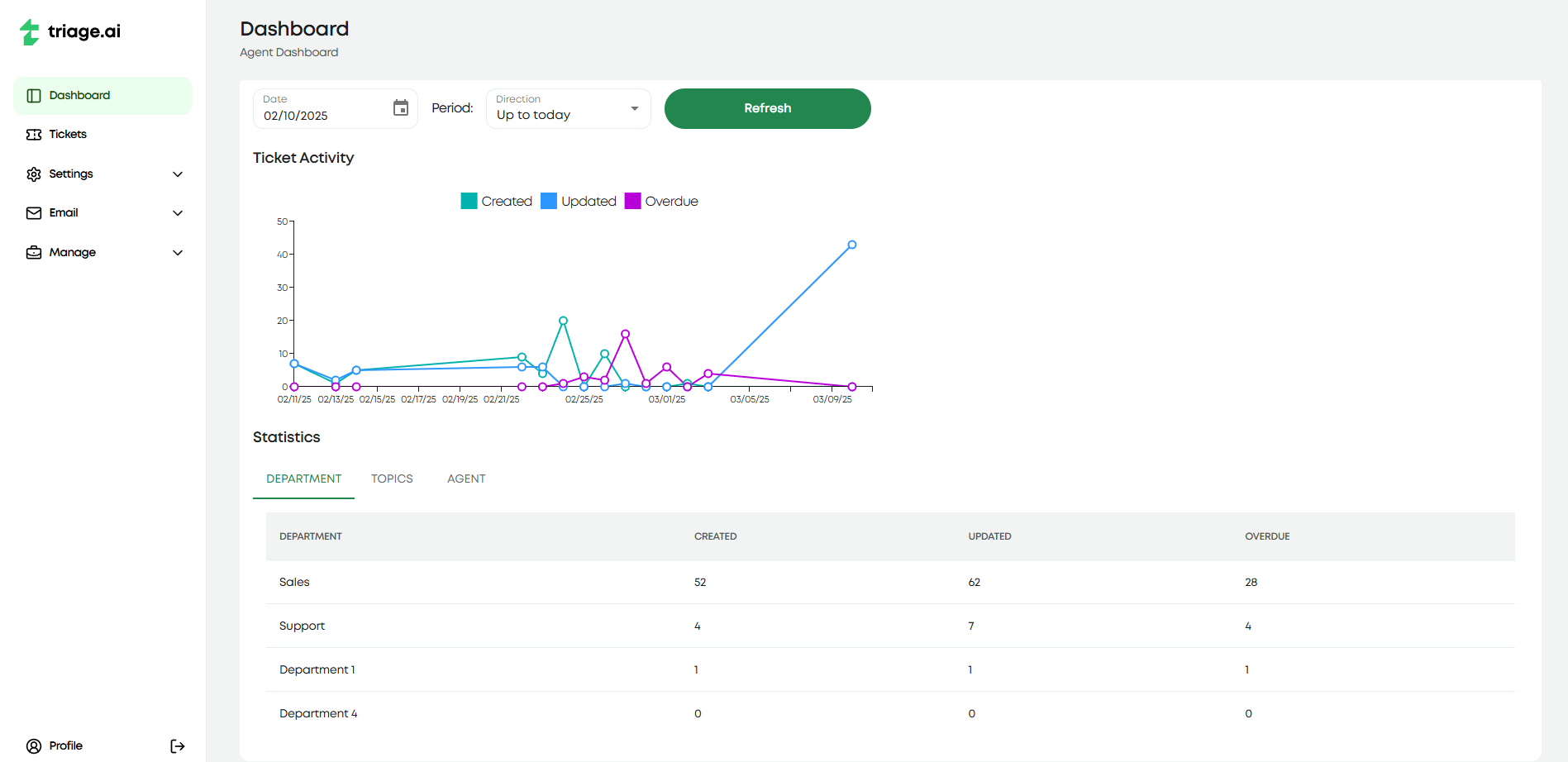Screen dimensions: 1568x762
Task: Open the date picker calendar icon
Action: coord(401,108)
